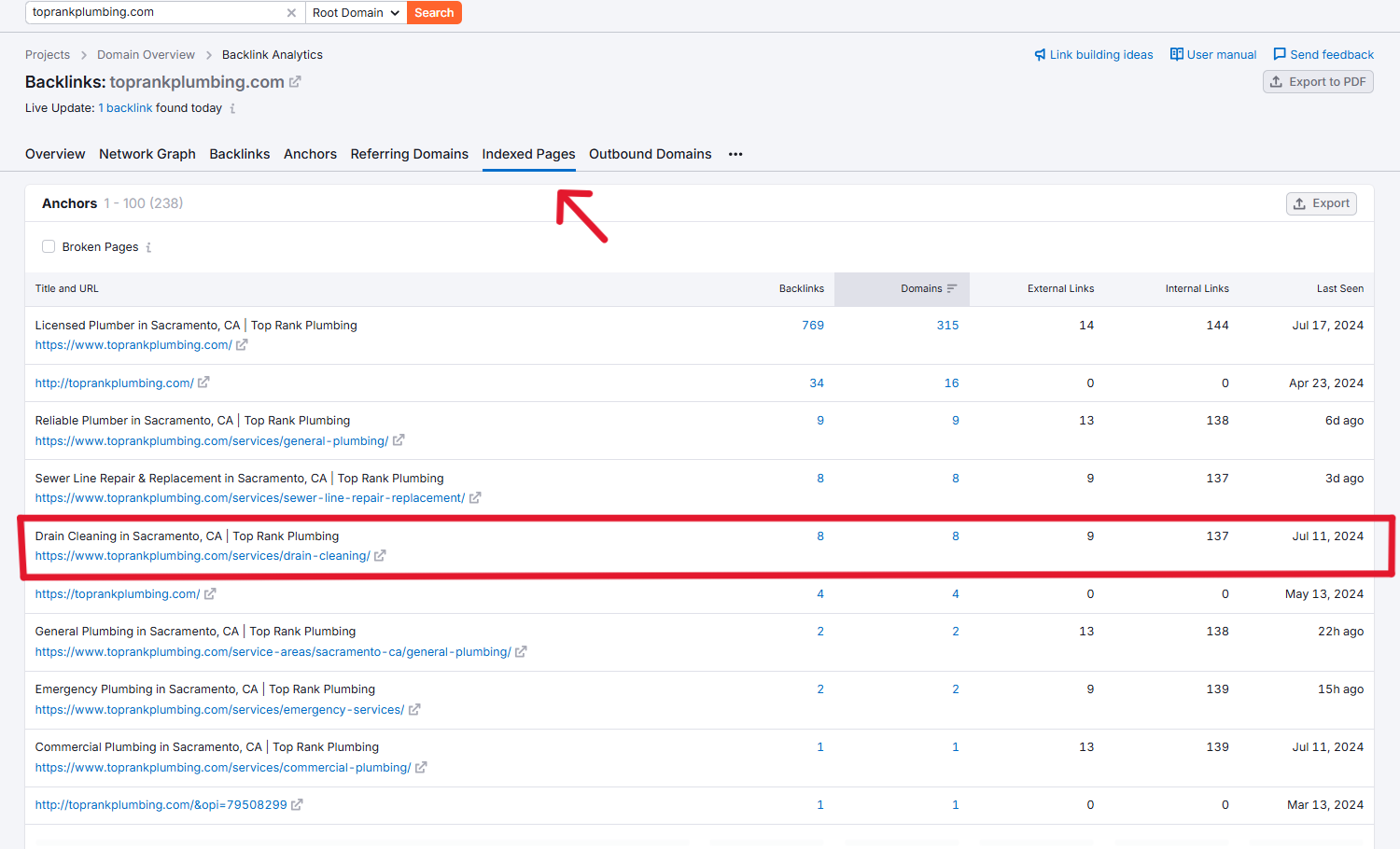
Task: Switch to the Overview tab
Action: click(55, 155)
